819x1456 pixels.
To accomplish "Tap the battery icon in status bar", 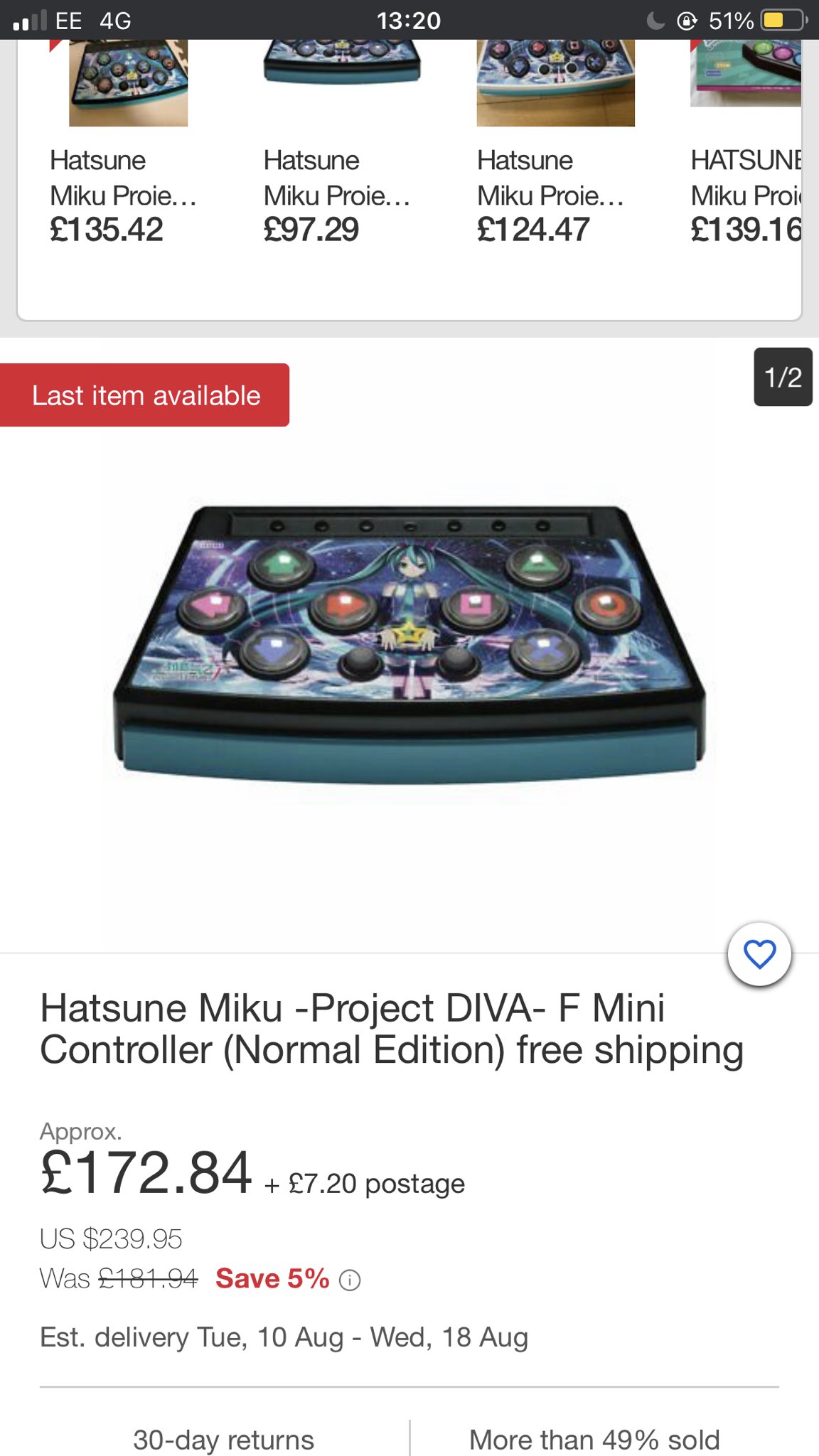I will [x=784, y=20].
